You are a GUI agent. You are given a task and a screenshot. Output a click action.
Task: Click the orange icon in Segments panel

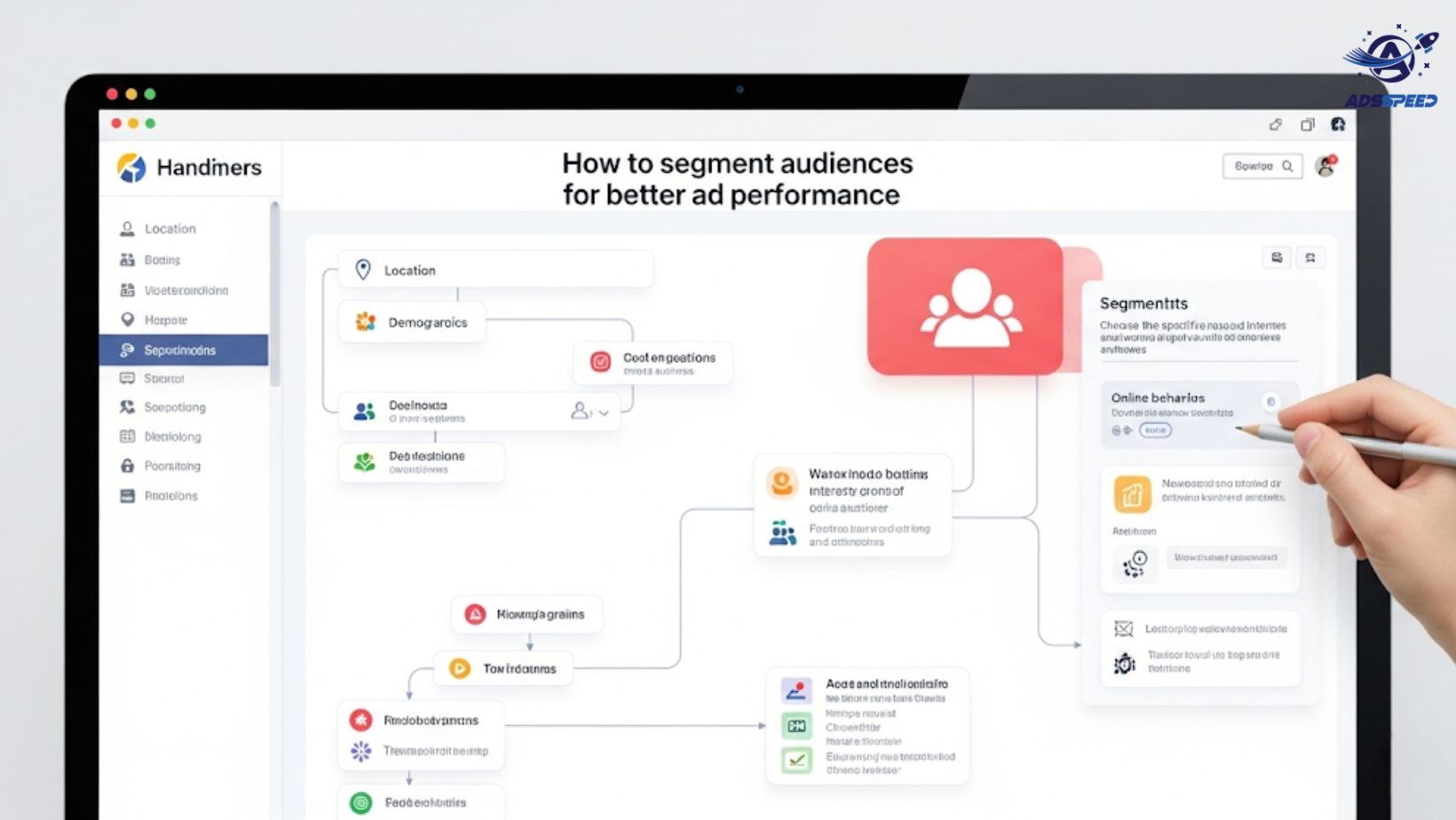coord(1132,494)
